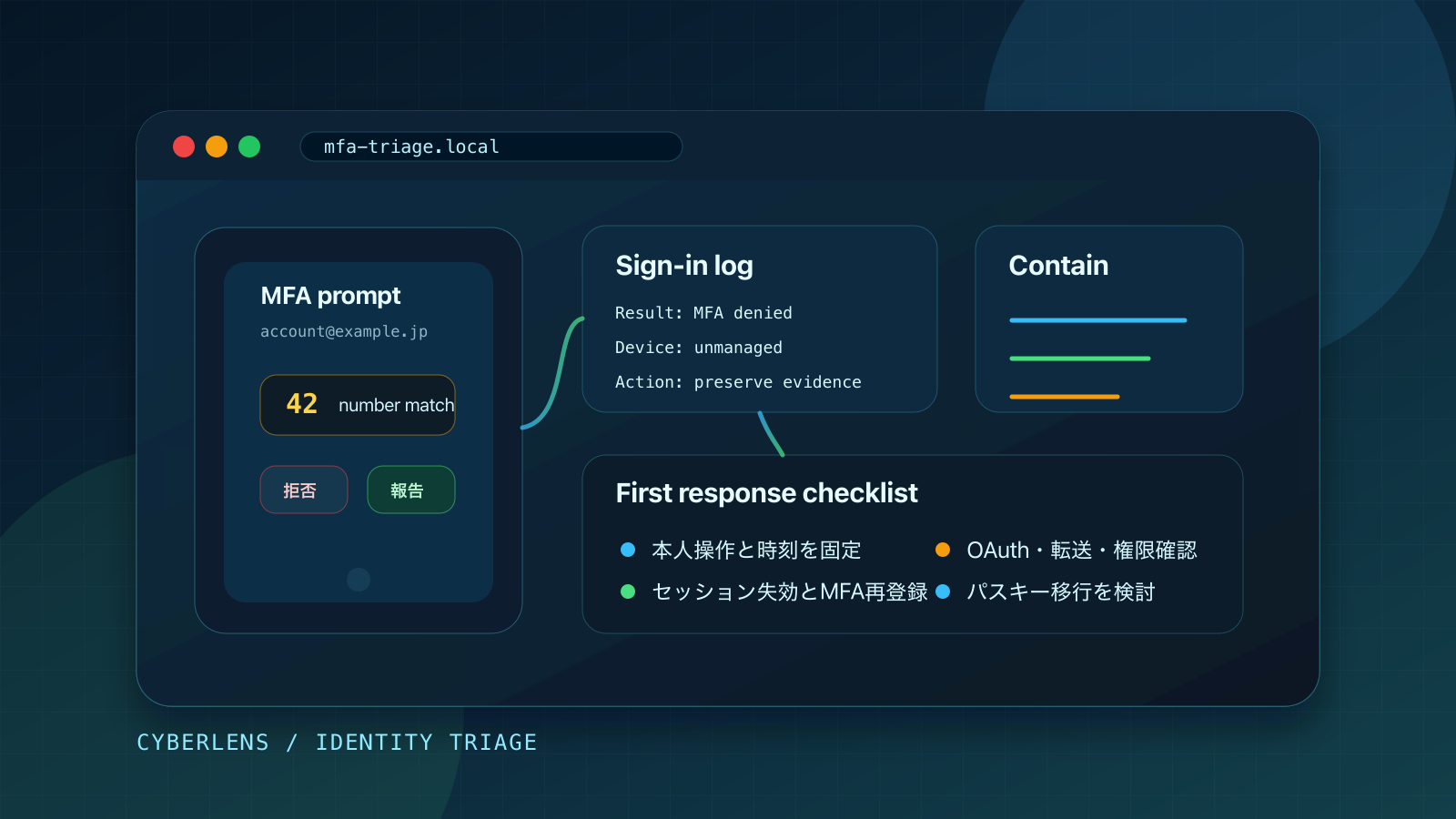Click the First response checklist heading
Screen dimensions: 1456x819
[x=766, y=493]
